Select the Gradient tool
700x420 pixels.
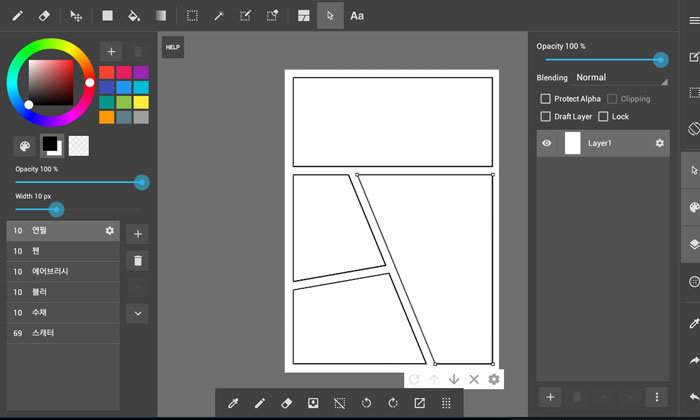click(x=161, y=16)
